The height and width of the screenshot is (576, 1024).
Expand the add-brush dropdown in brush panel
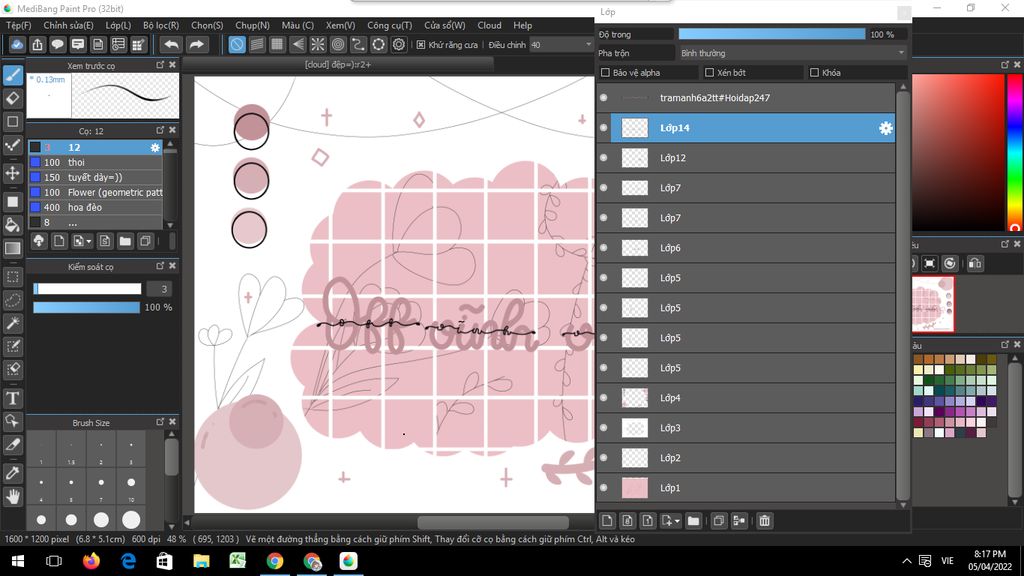pyautogui.click(x=89, y=242)
